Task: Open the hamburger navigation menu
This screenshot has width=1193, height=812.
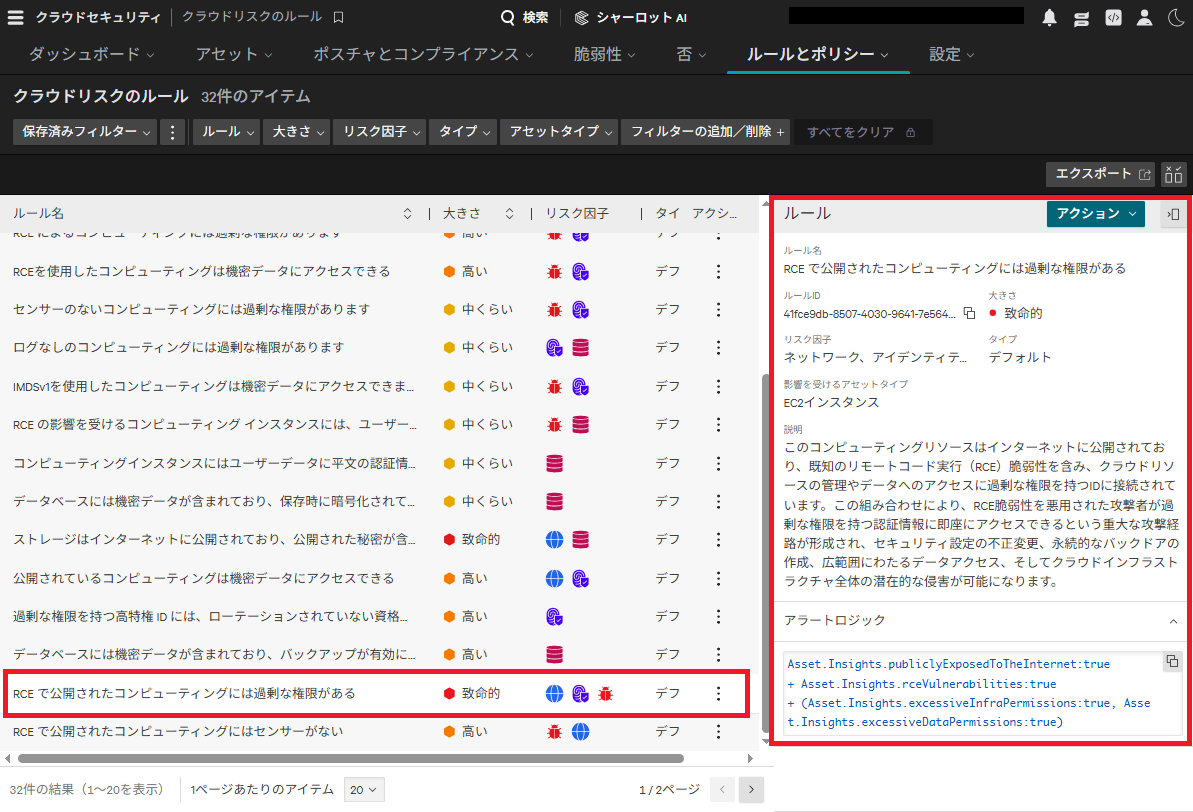Action: click(15, 17)
